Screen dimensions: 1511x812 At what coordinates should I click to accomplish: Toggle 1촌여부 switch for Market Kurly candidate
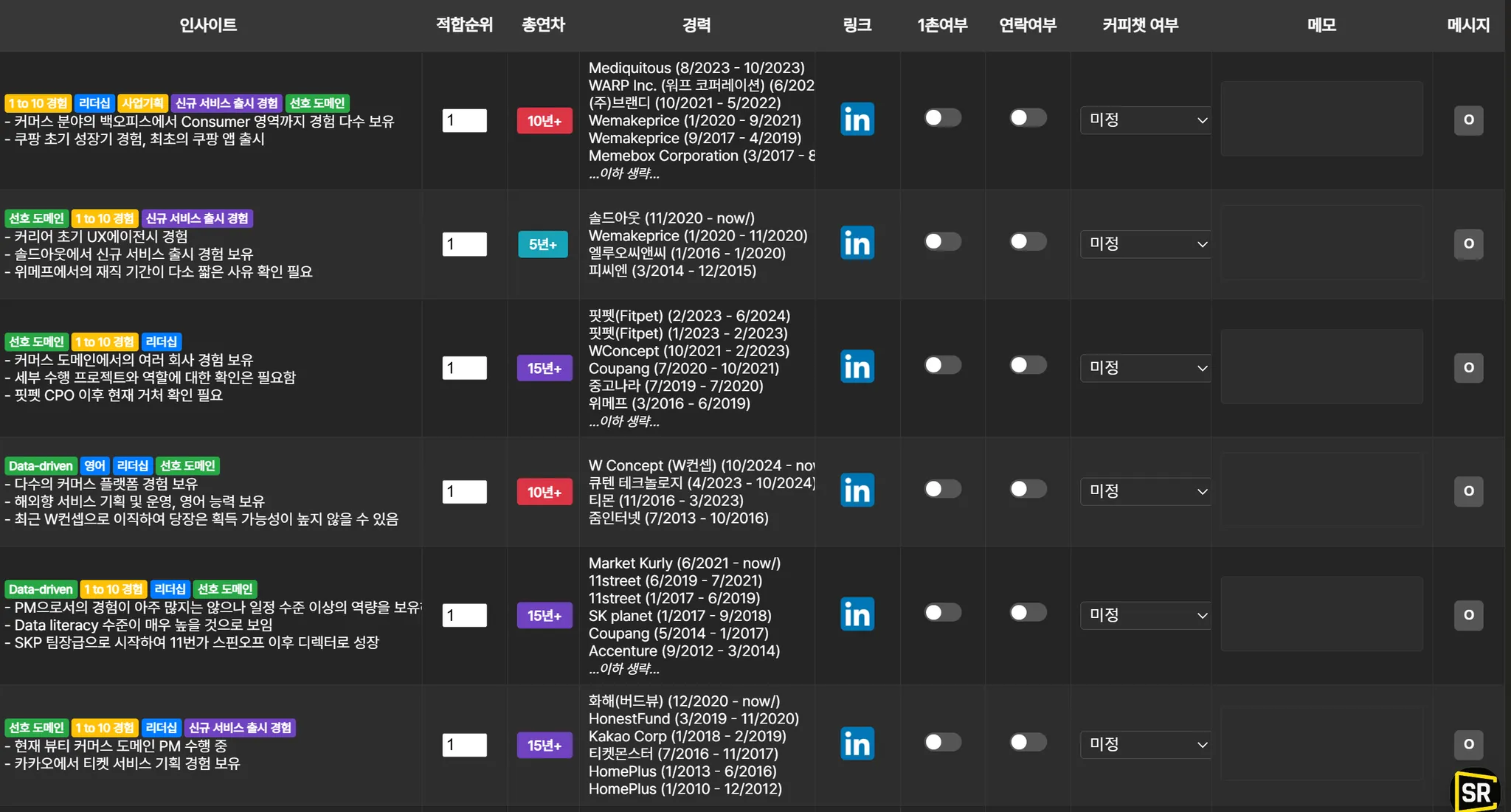pos(942,613)
